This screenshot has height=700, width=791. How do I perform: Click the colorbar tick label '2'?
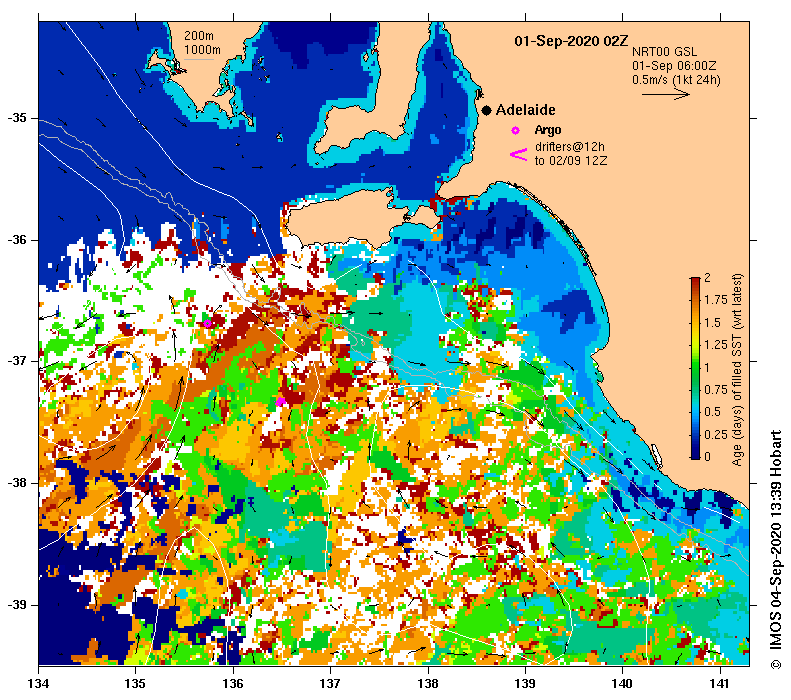point(707,277)
